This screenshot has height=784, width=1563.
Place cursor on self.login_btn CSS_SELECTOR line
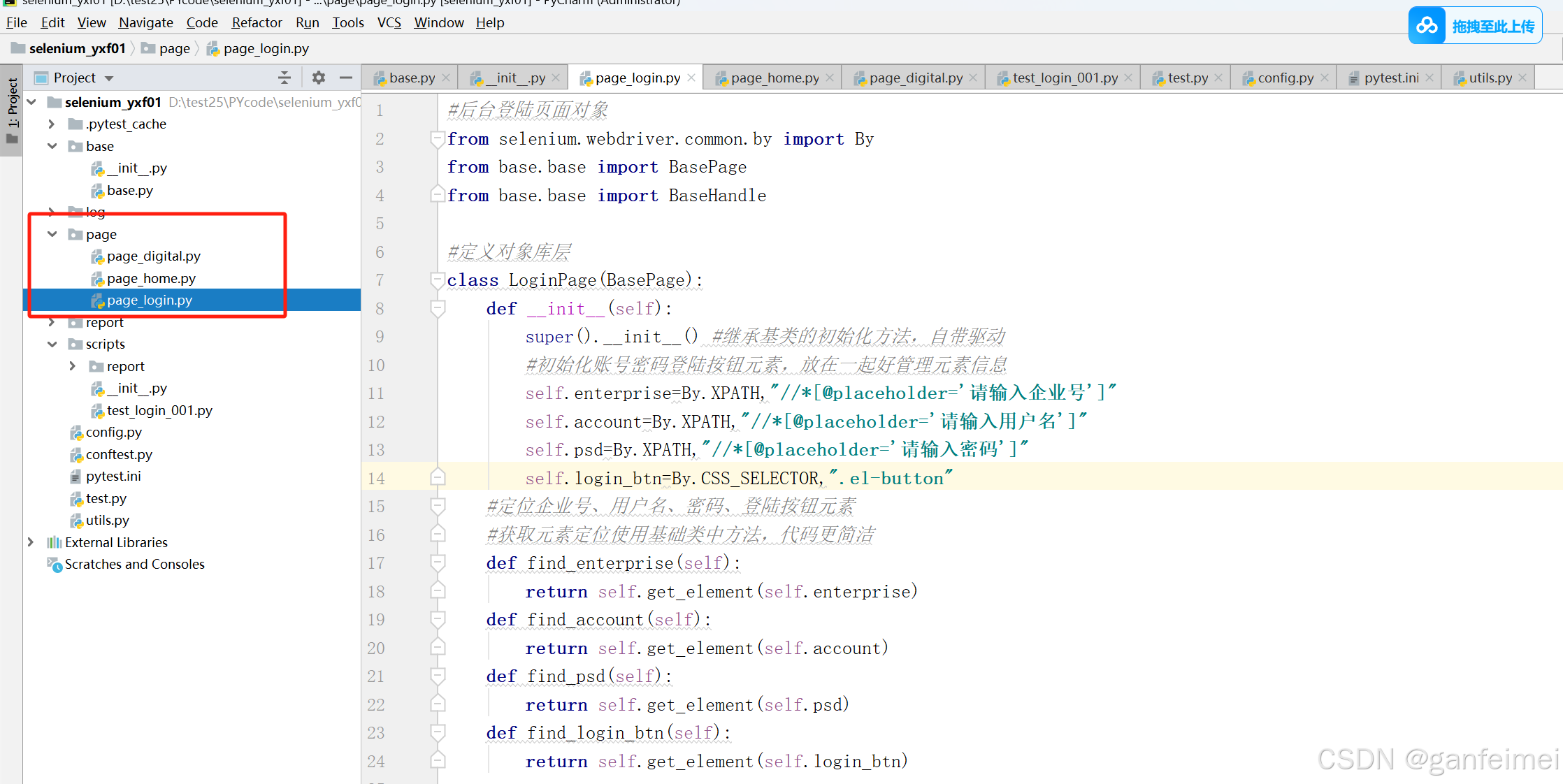[740, 478]
